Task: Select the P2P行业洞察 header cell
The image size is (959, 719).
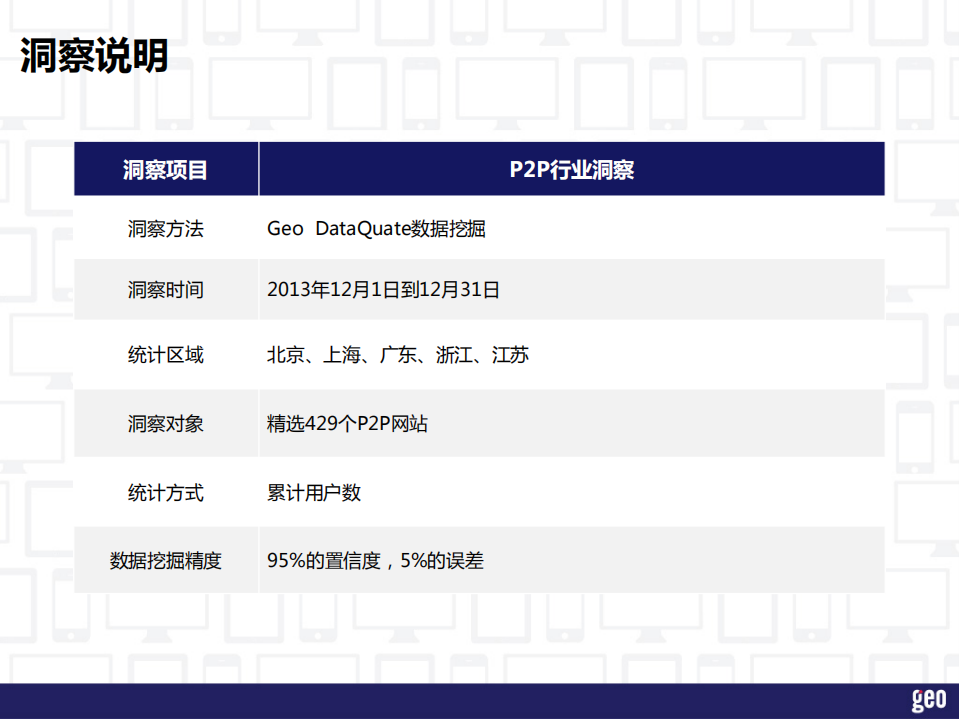Action: click(x=571, y=168)
